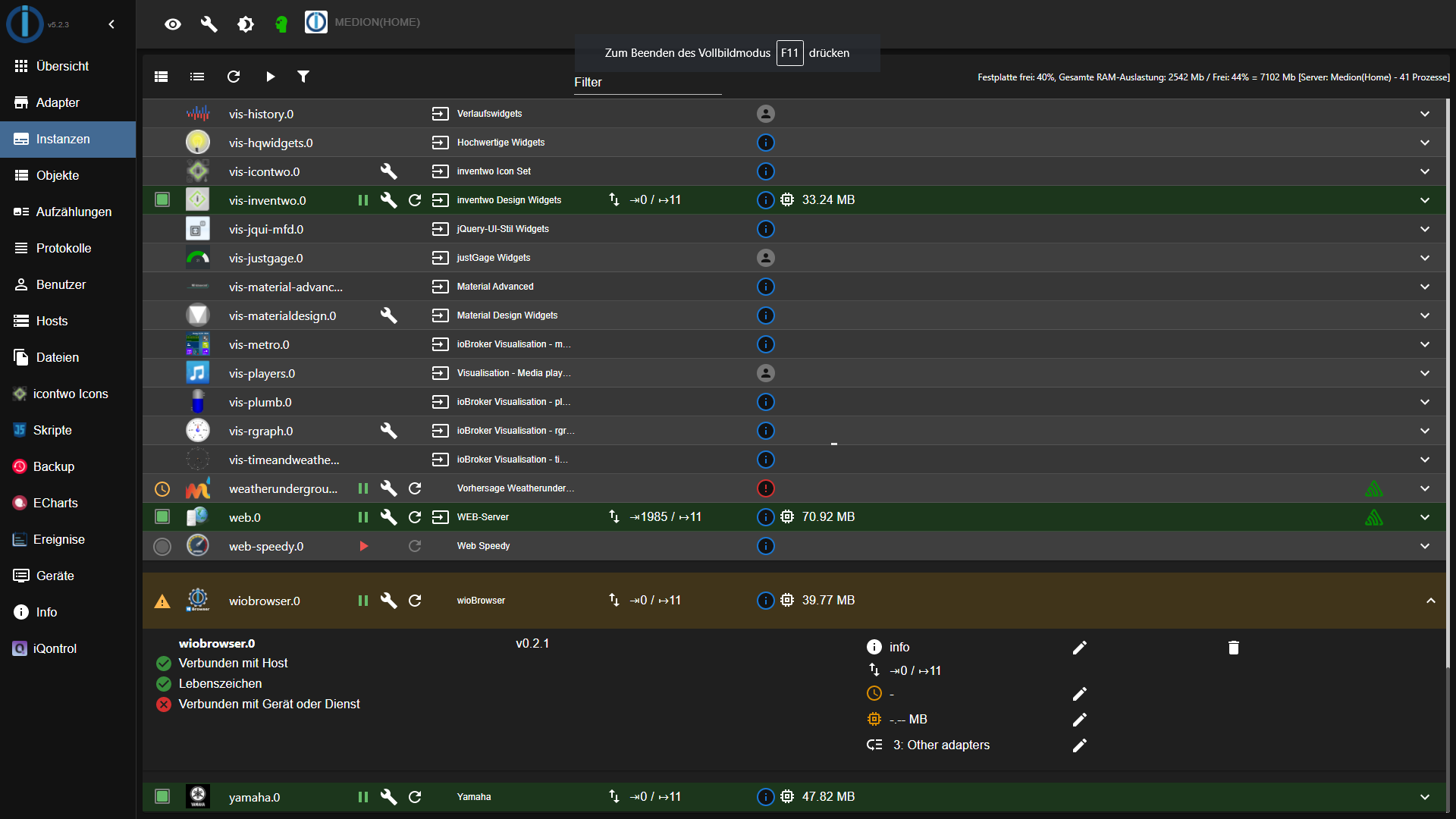Open iQontrol from the sidebar

coord(67,648)
